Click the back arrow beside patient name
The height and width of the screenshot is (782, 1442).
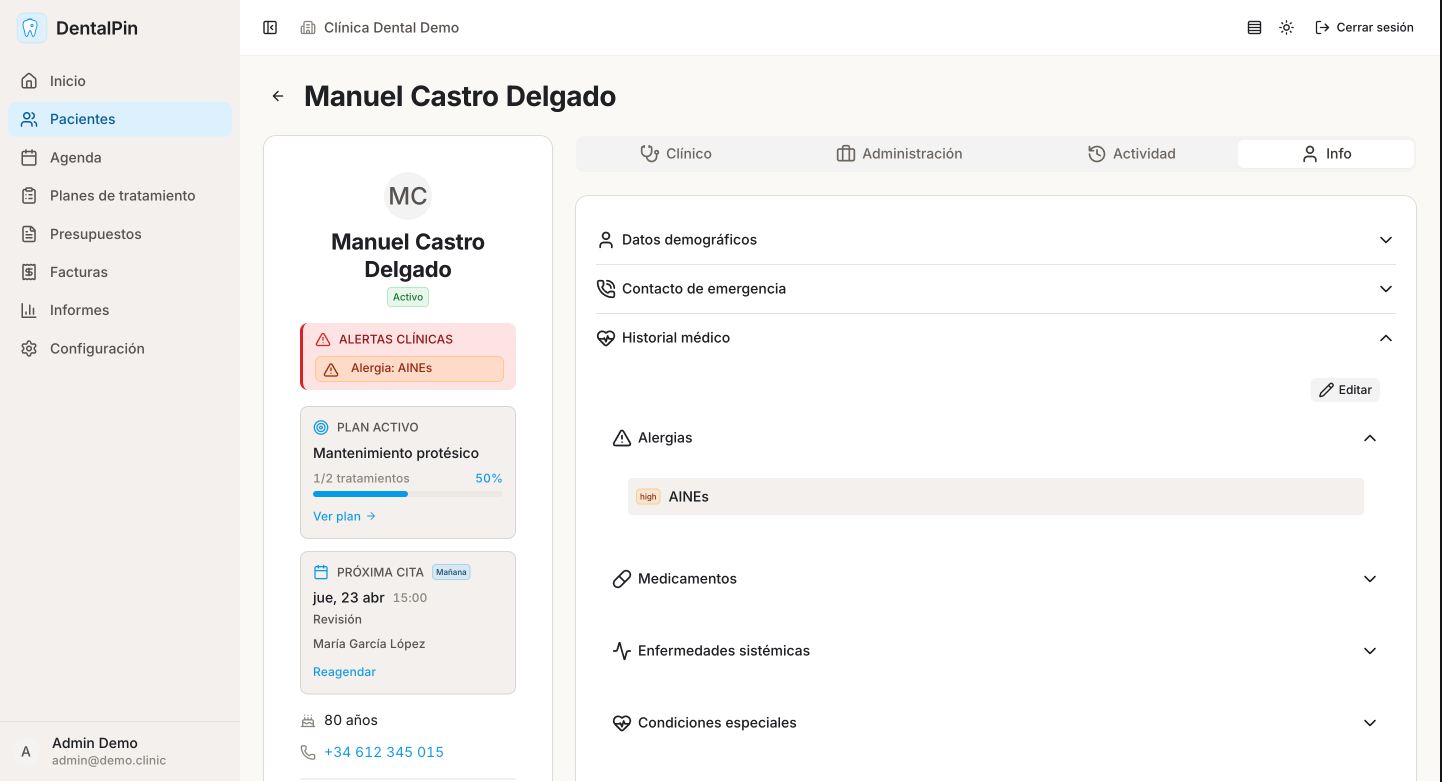(278, 96)
